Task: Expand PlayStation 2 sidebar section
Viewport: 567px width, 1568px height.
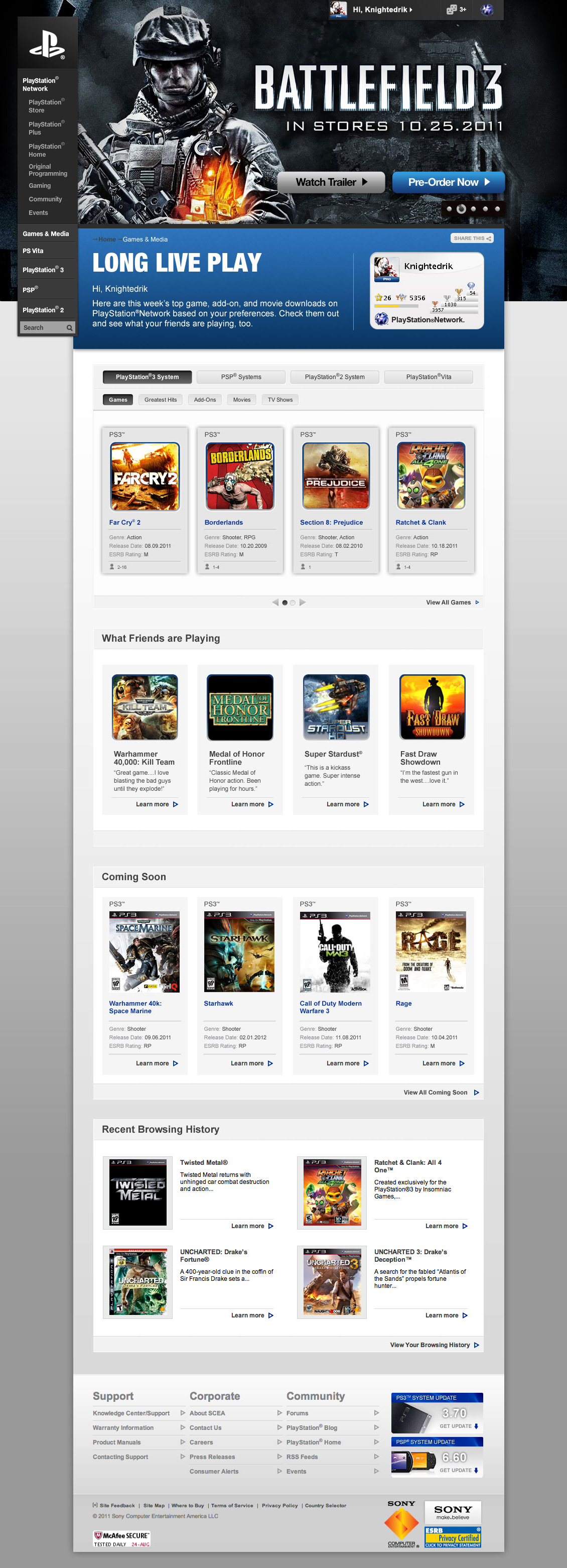Action: [43, 310]
